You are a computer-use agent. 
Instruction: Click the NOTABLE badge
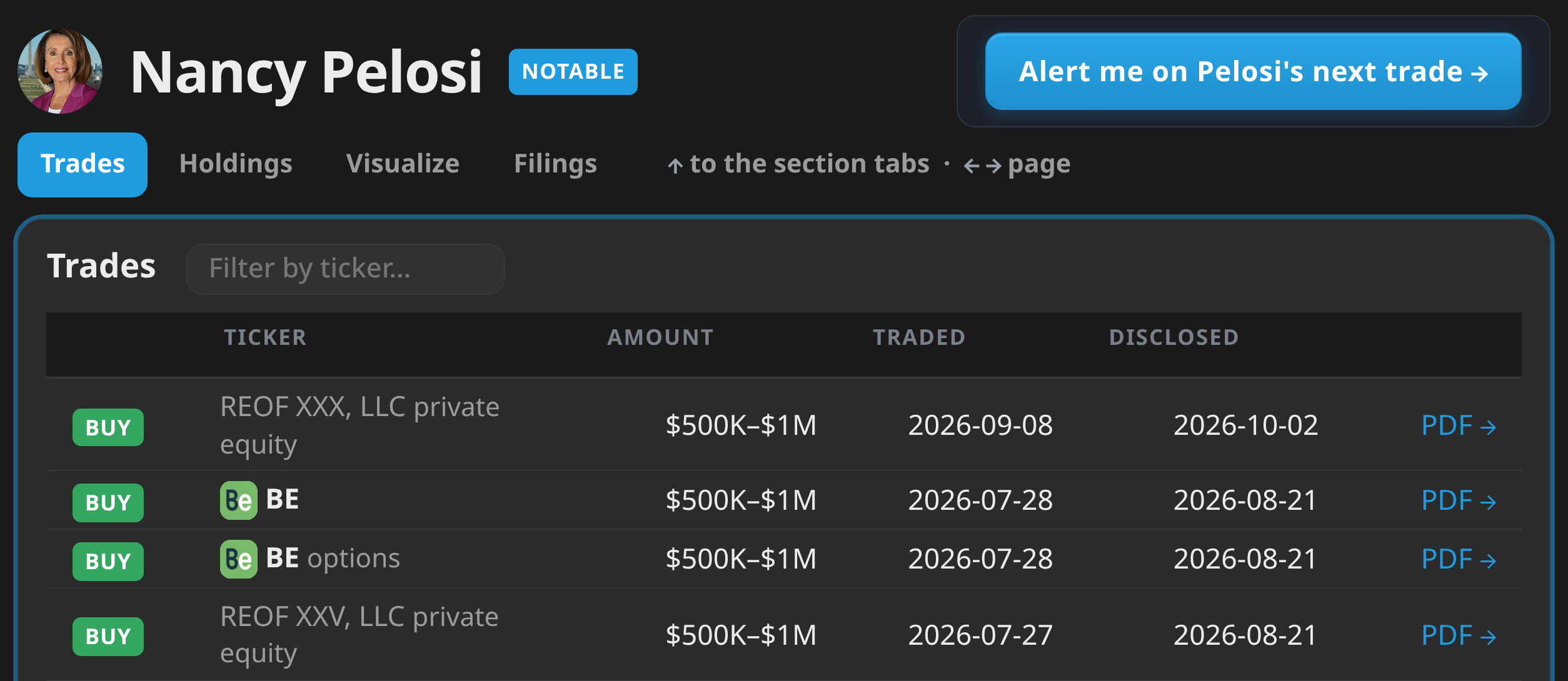[573, 72]
